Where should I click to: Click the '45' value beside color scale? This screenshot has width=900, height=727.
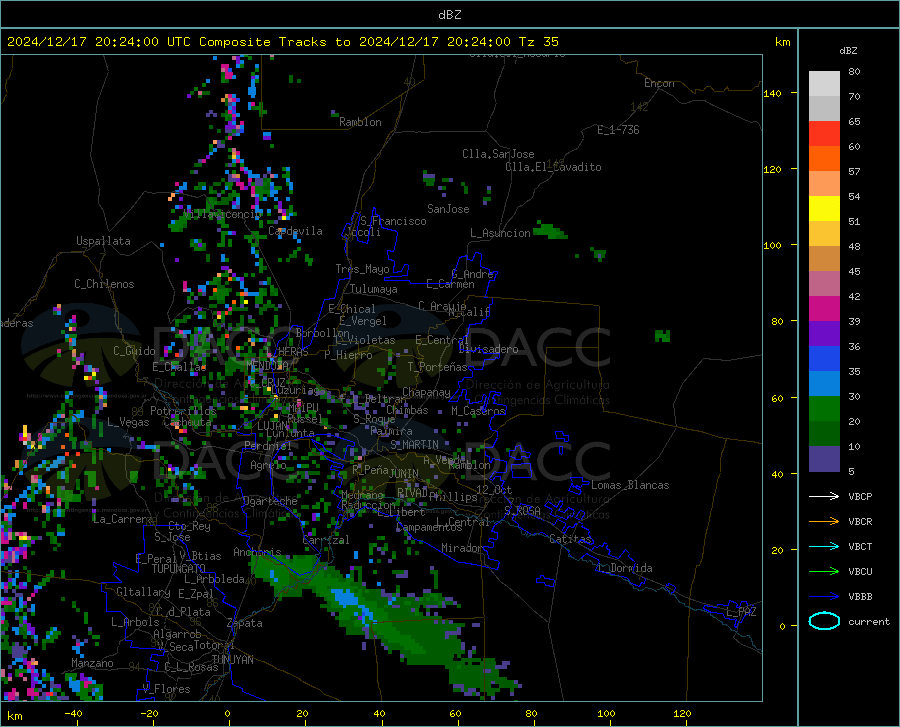[x=854, y=271]
